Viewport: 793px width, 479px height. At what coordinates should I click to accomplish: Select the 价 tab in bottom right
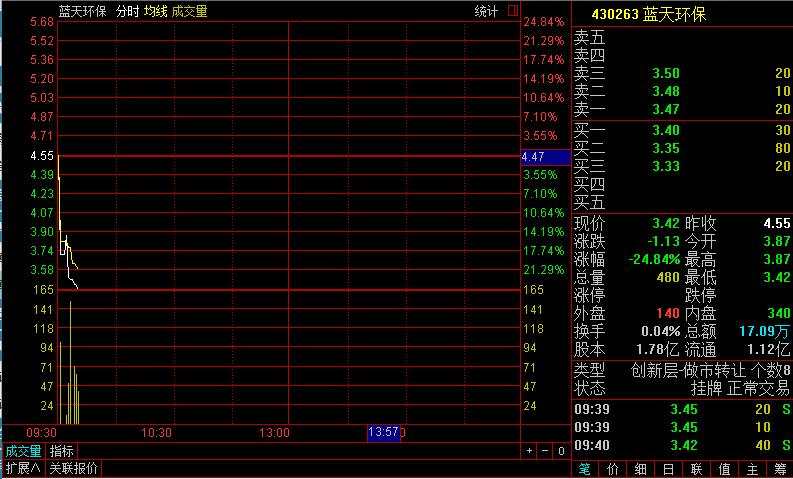point(612,470)
